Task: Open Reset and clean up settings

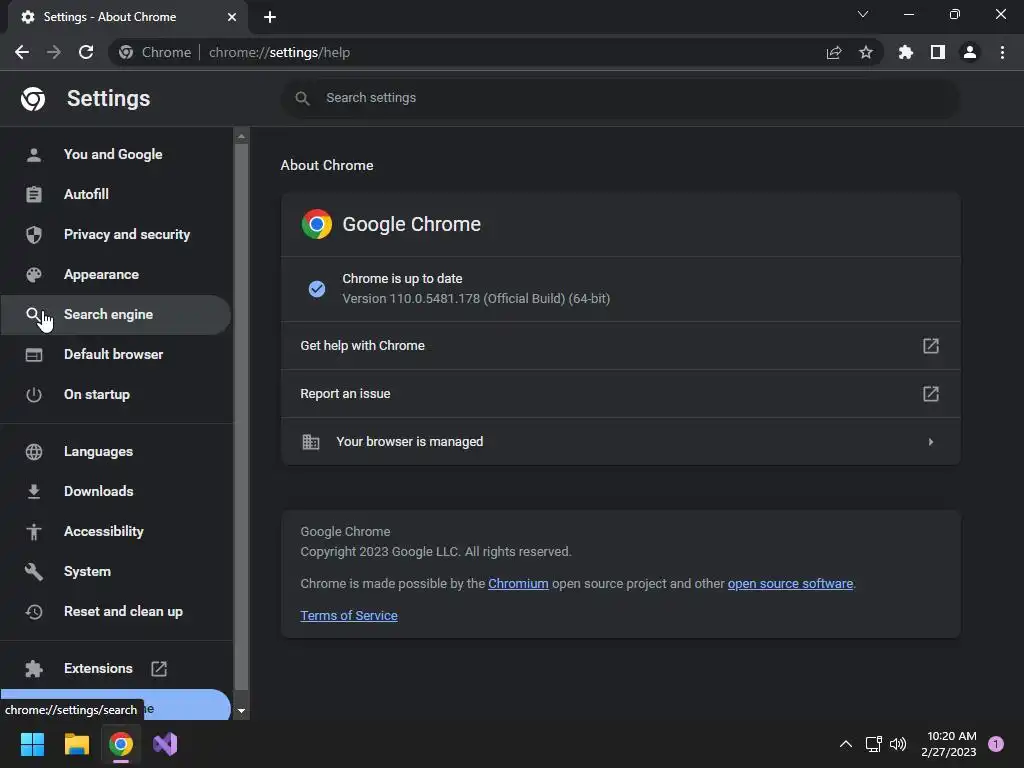Action: 116,612
